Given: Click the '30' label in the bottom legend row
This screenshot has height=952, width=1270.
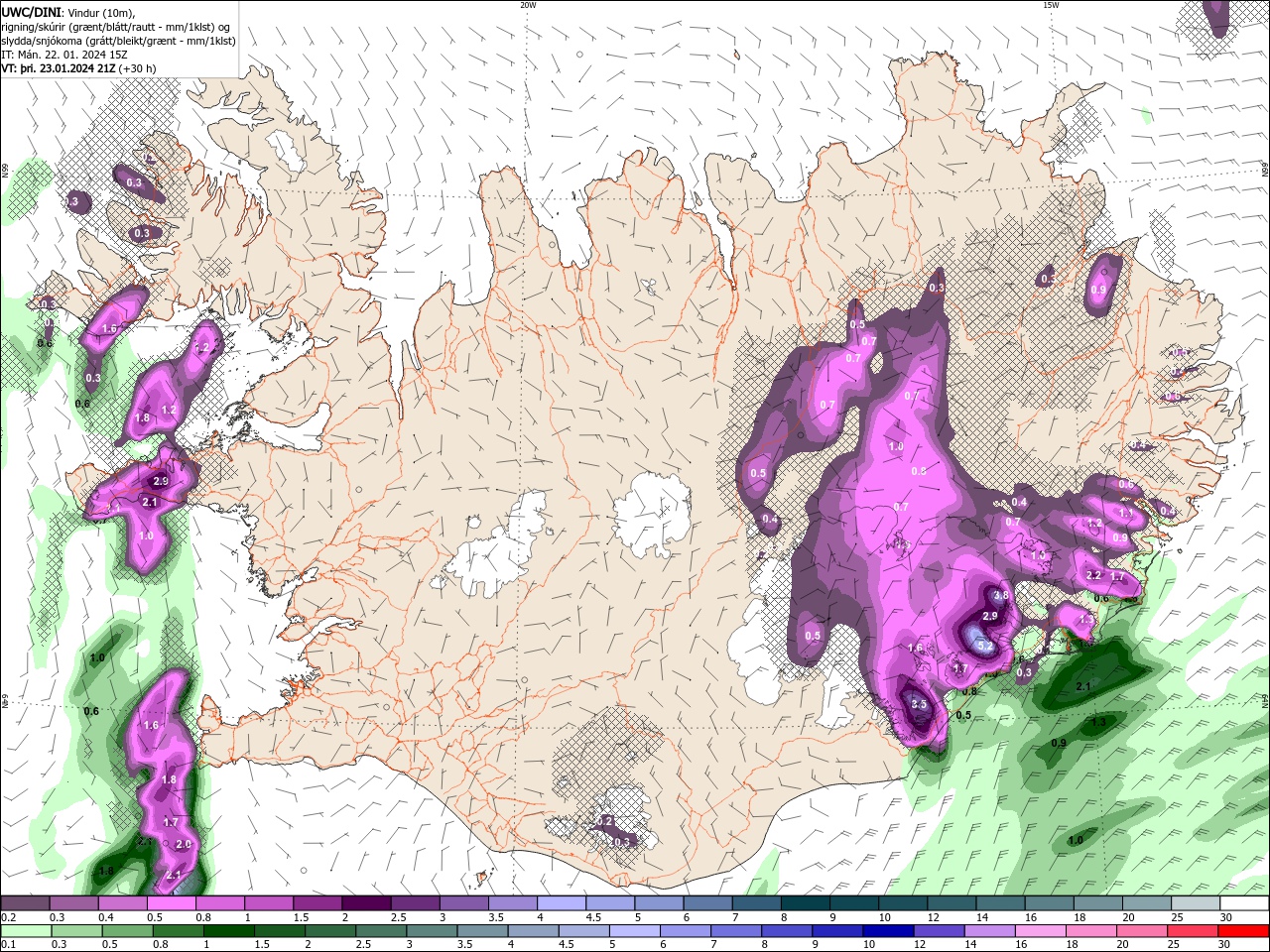Looking at the screenshot, I should pos(1223,944).
